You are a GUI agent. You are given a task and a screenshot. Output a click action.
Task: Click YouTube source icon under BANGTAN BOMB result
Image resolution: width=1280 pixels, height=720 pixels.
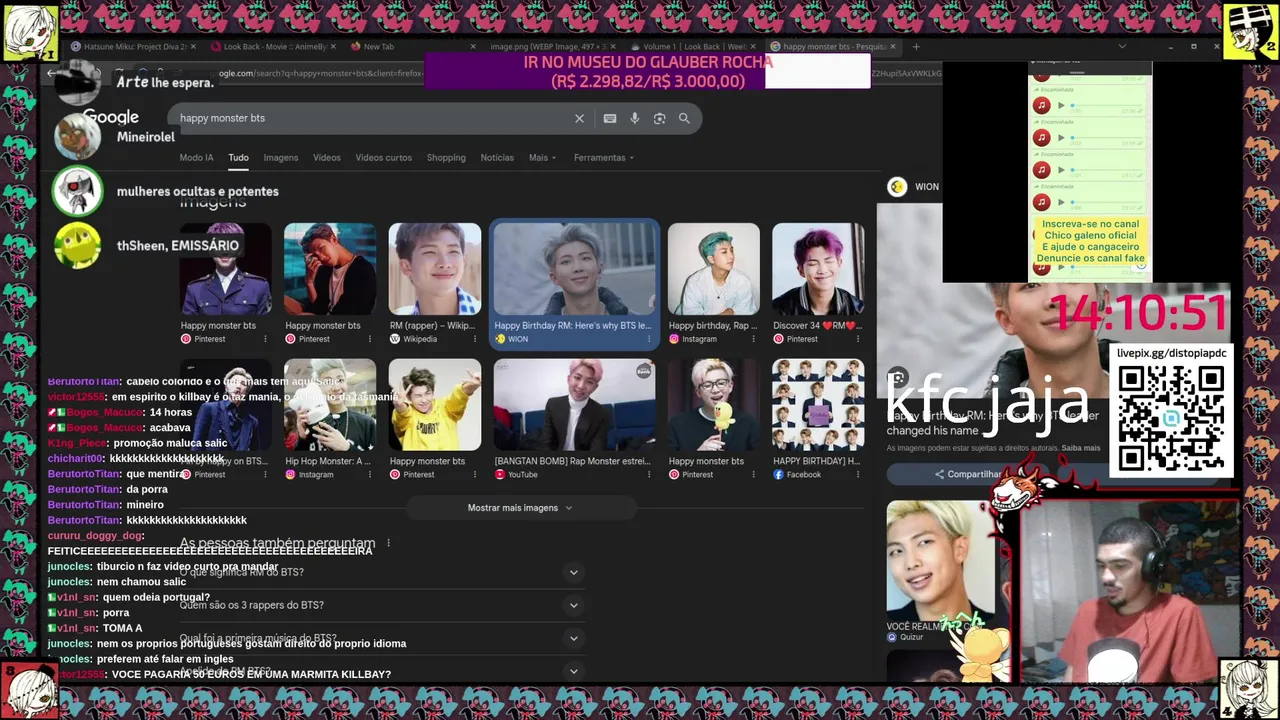[x=500, y=474]
